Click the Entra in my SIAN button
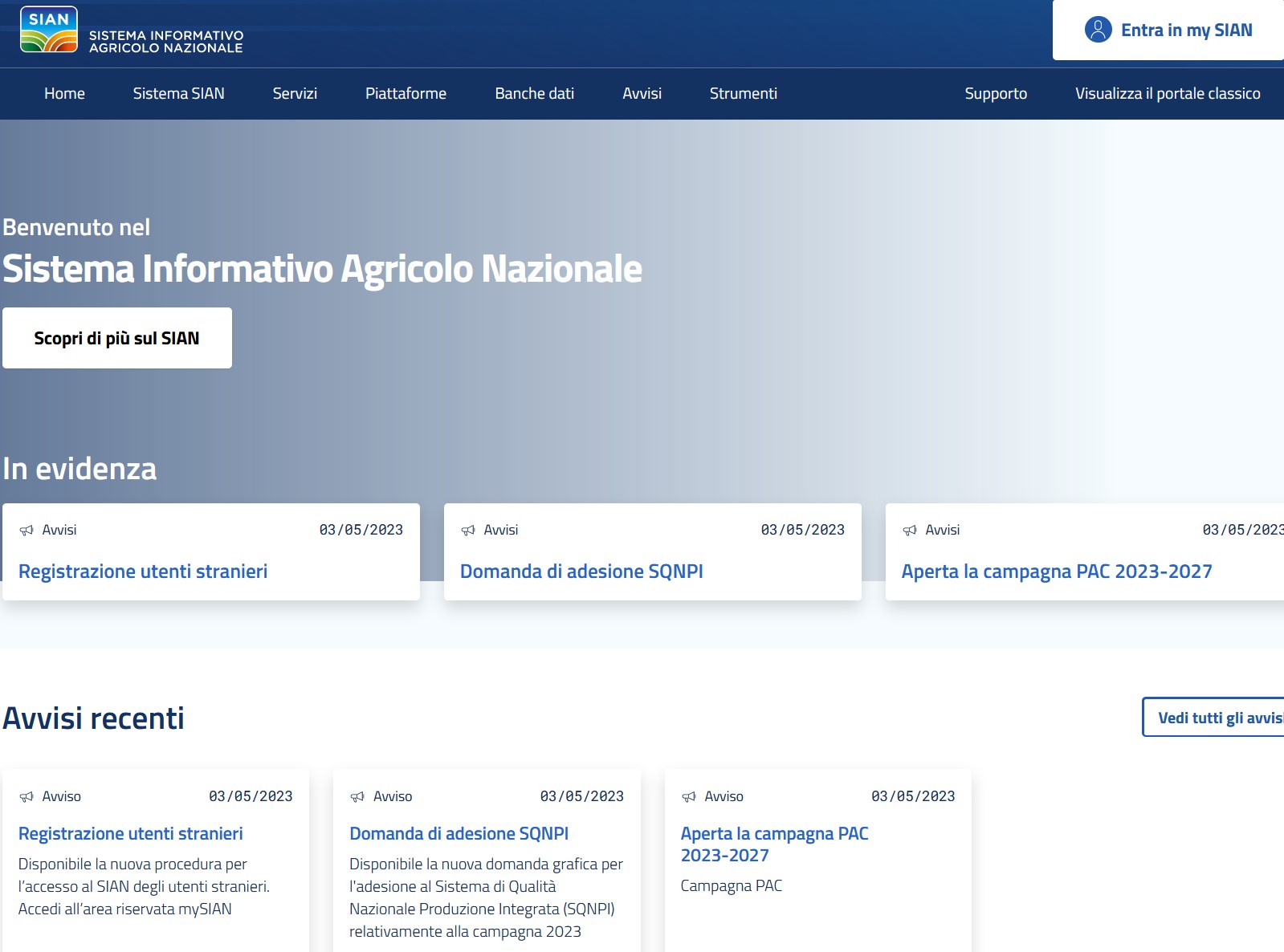Viewport: 1284px width, 952px height. click(1168, 30)
